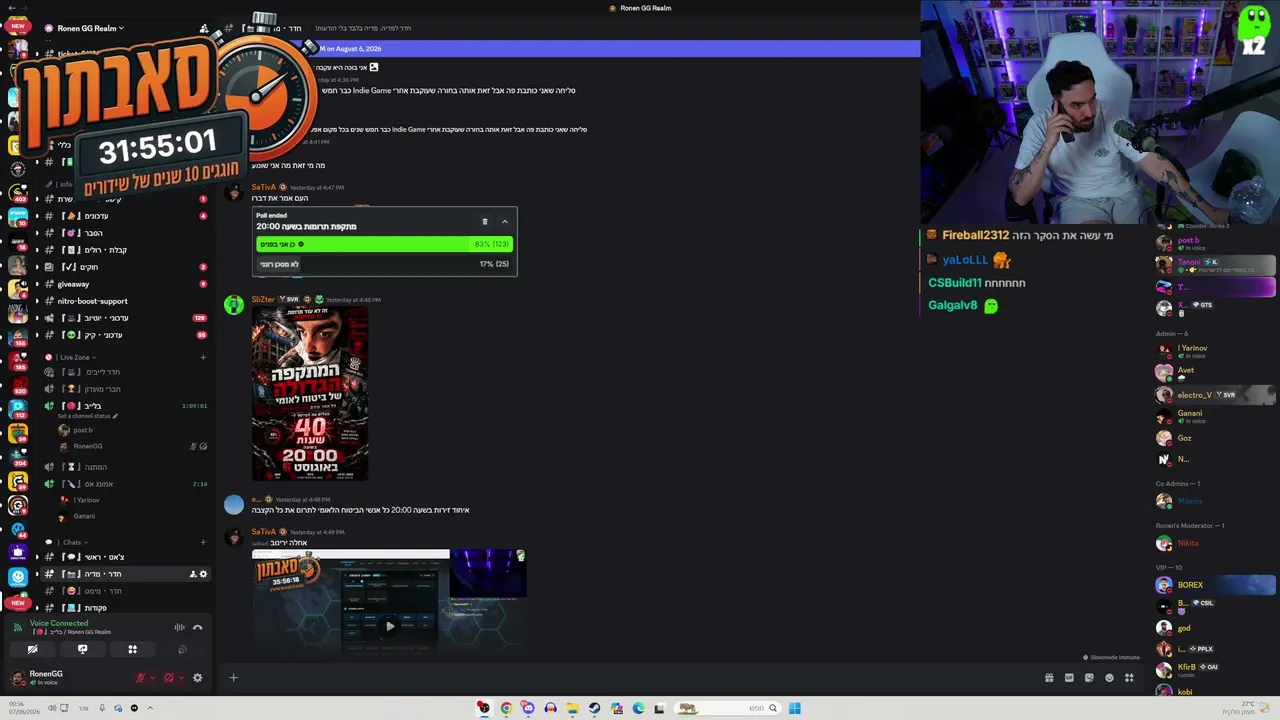The height and width of the screenshot is (720, 1280).
Task: Turn on camera in the voice panel
Action: 32,649
